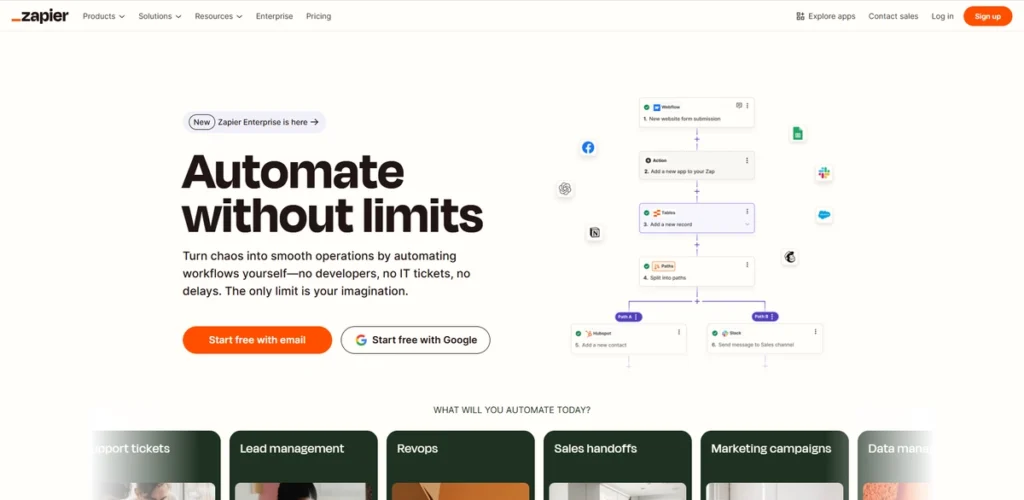Click the floating Facebook app icon
The width and height of the screenshot is (1024, 500).
click(x=588, y=148)
